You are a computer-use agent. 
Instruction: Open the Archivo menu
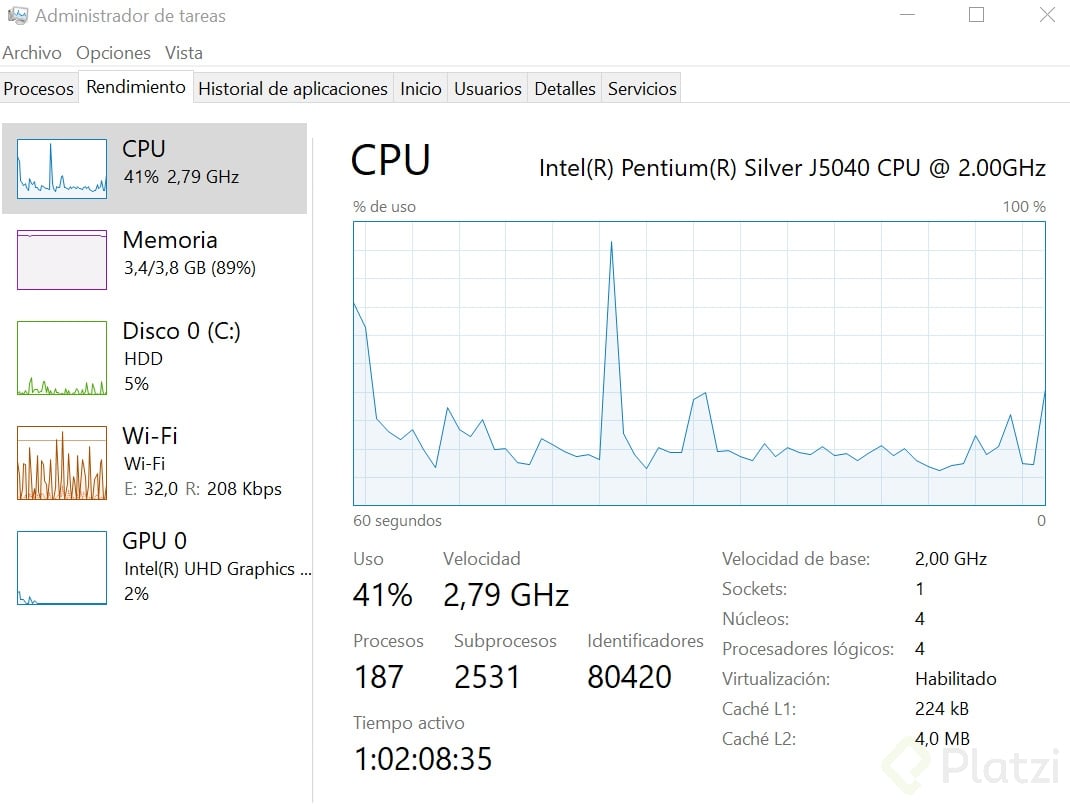point(32,53)
